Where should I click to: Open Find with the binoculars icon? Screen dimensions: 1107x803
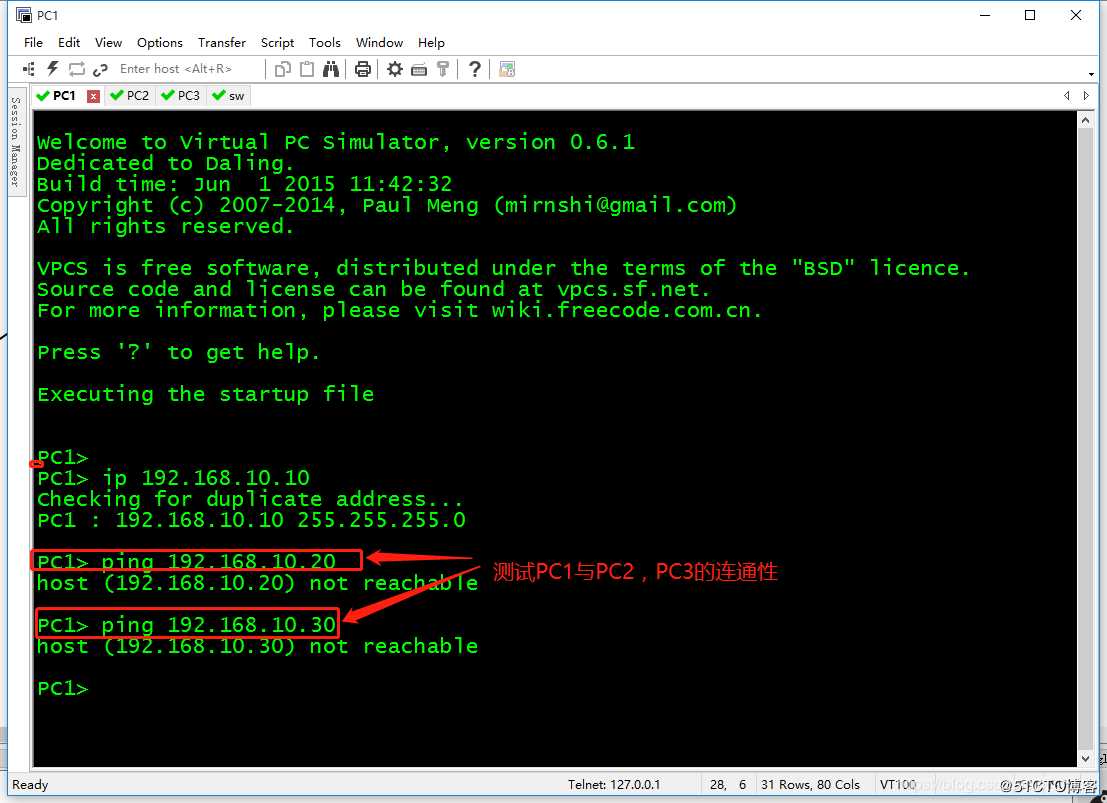[x=331, y=69]
